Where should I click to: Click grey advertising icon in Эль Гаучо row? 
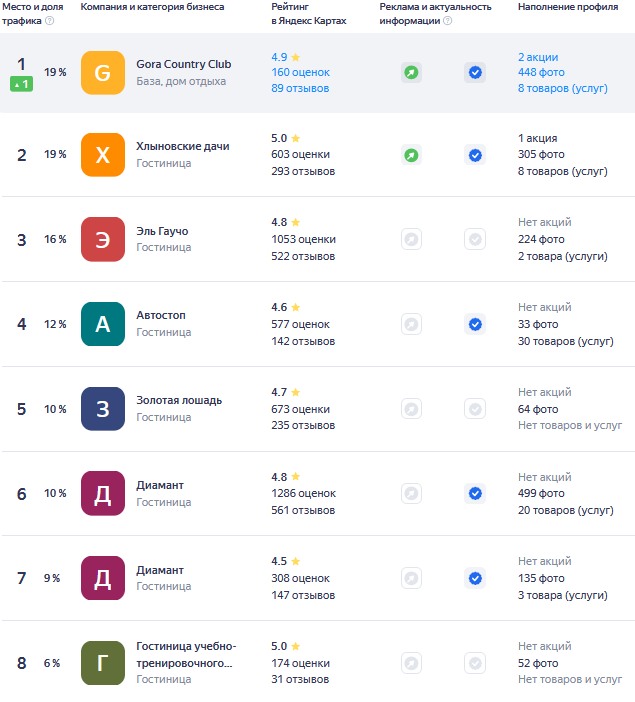click(411, 239)
